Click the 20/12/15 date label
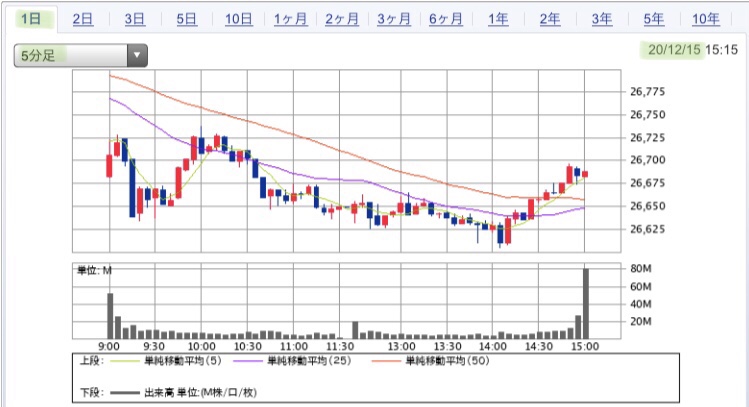 point(674,50)
